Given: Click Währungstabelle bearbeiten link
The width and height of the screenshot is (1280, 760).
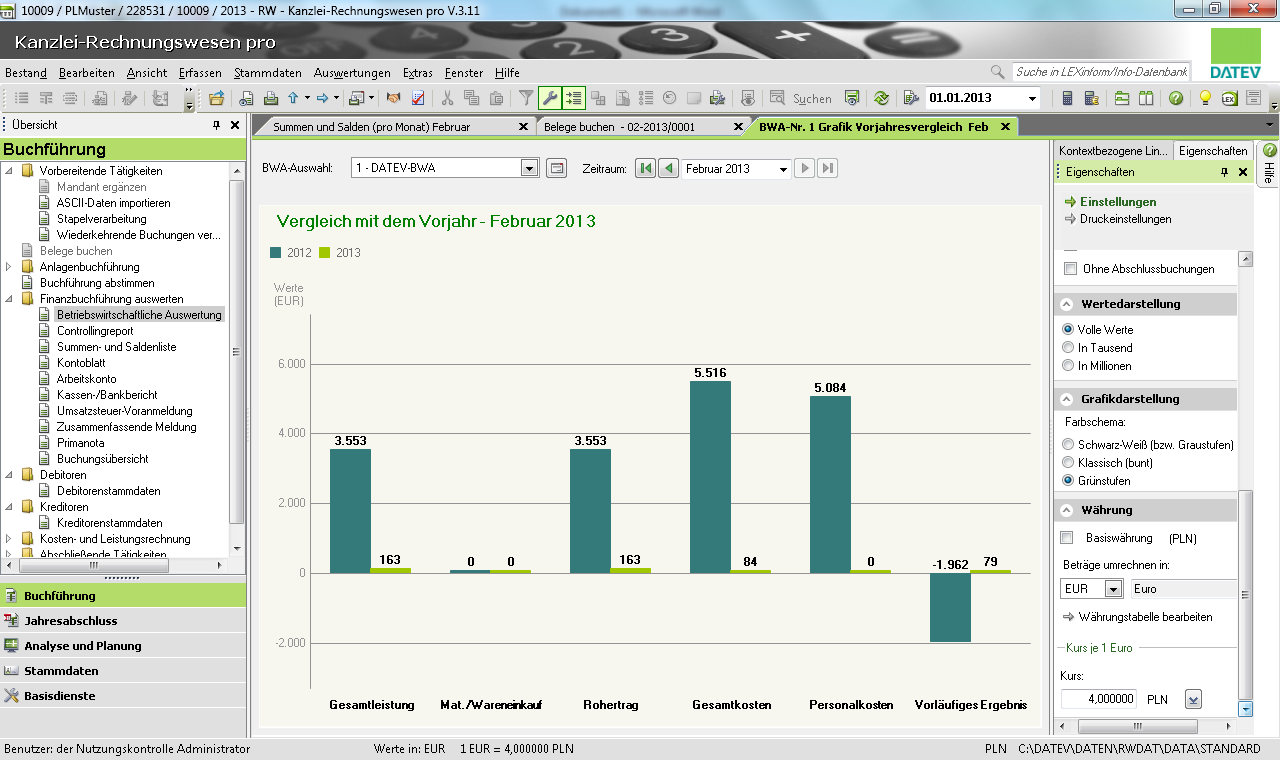Looking at the screenshot, I should click(x=1146, y=617).
